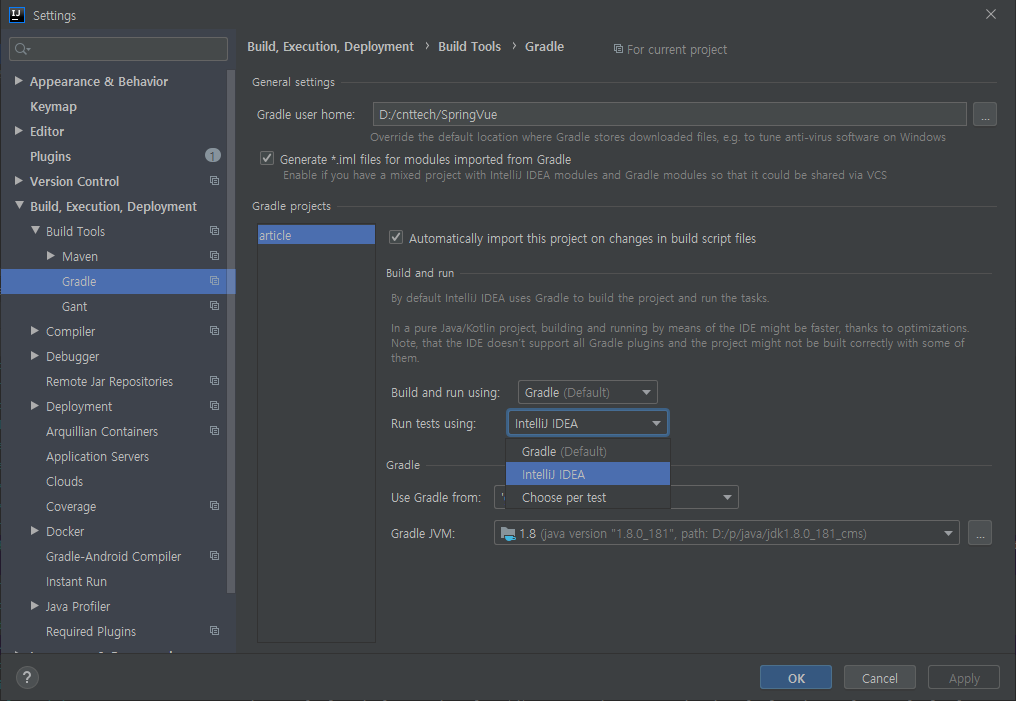
Task: Expand the Compiler node
Action: pos(35,330)
